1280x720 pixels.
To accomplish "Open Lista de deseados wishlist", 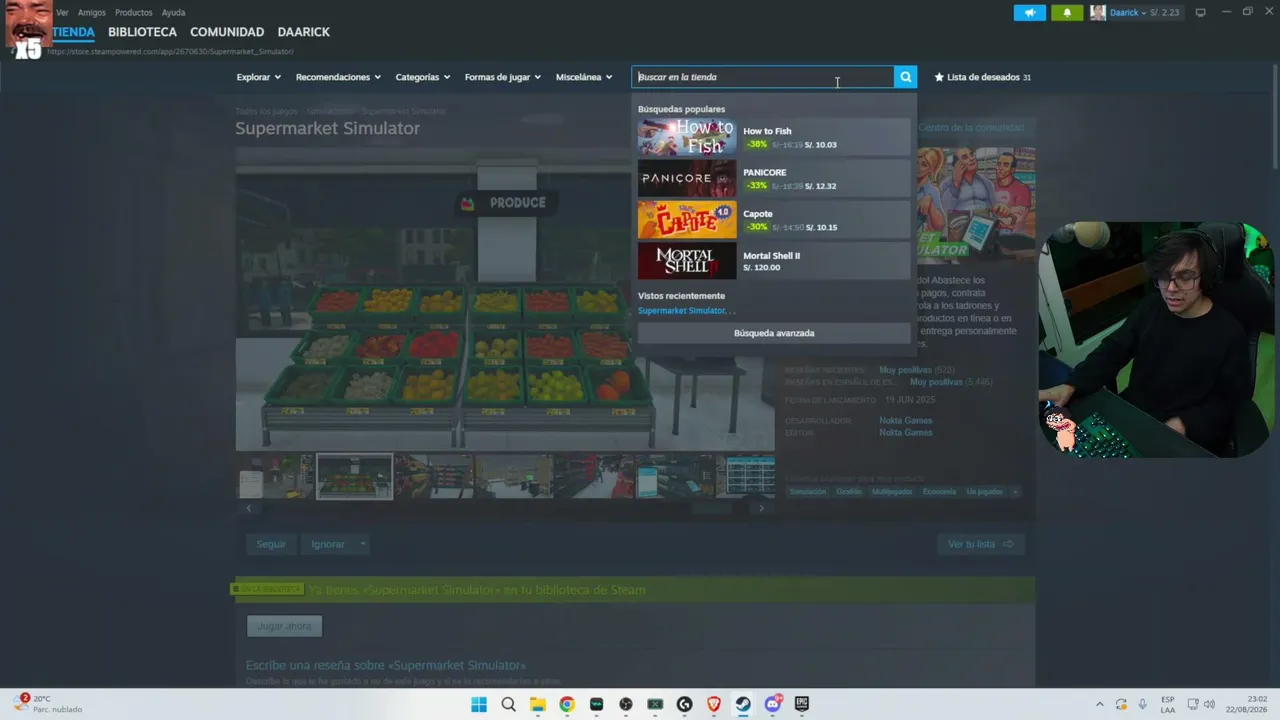I will point(982,77).
